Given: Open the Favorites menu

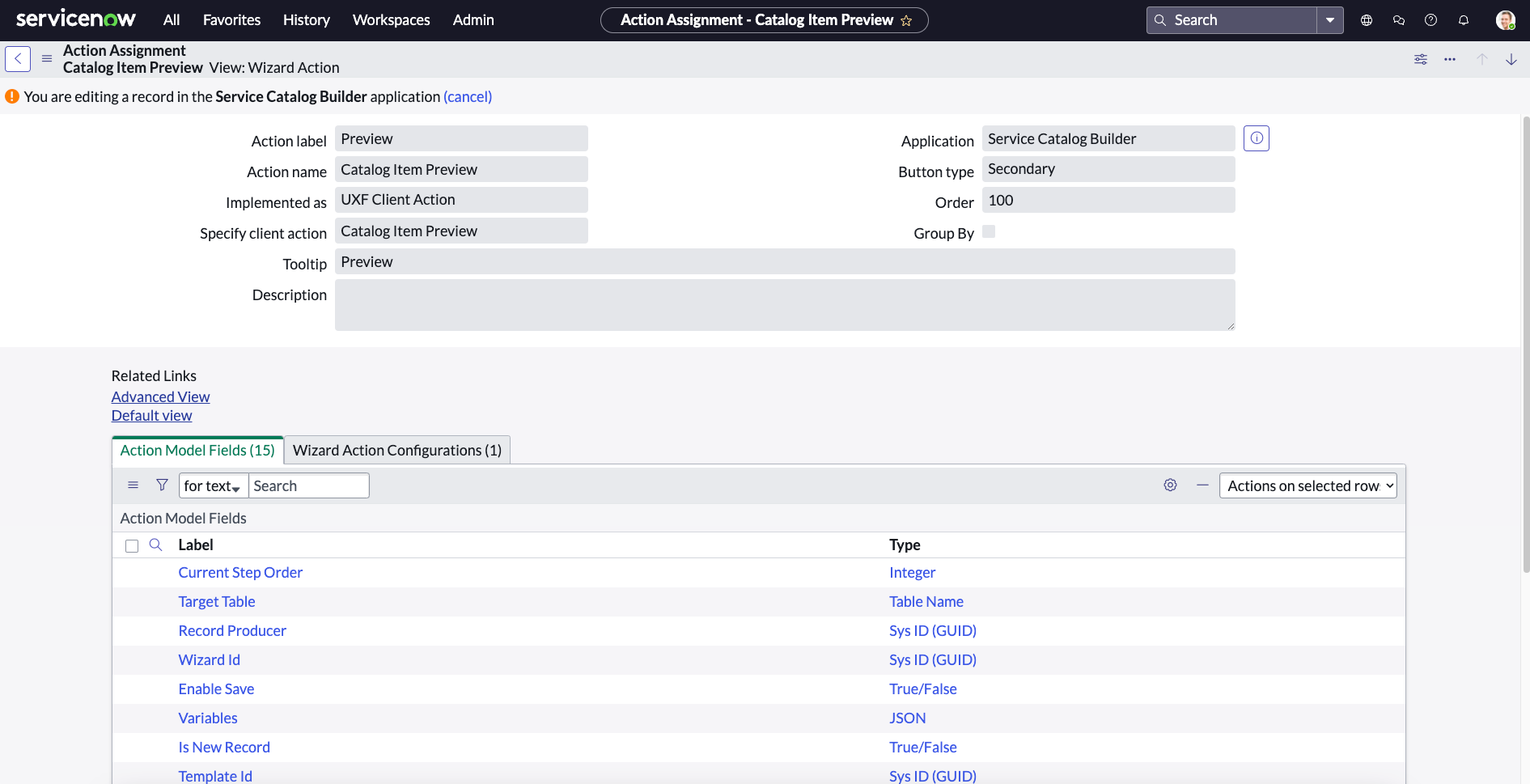Looking at the screenshot, I should pyautogui.click(x=231, y=20).
